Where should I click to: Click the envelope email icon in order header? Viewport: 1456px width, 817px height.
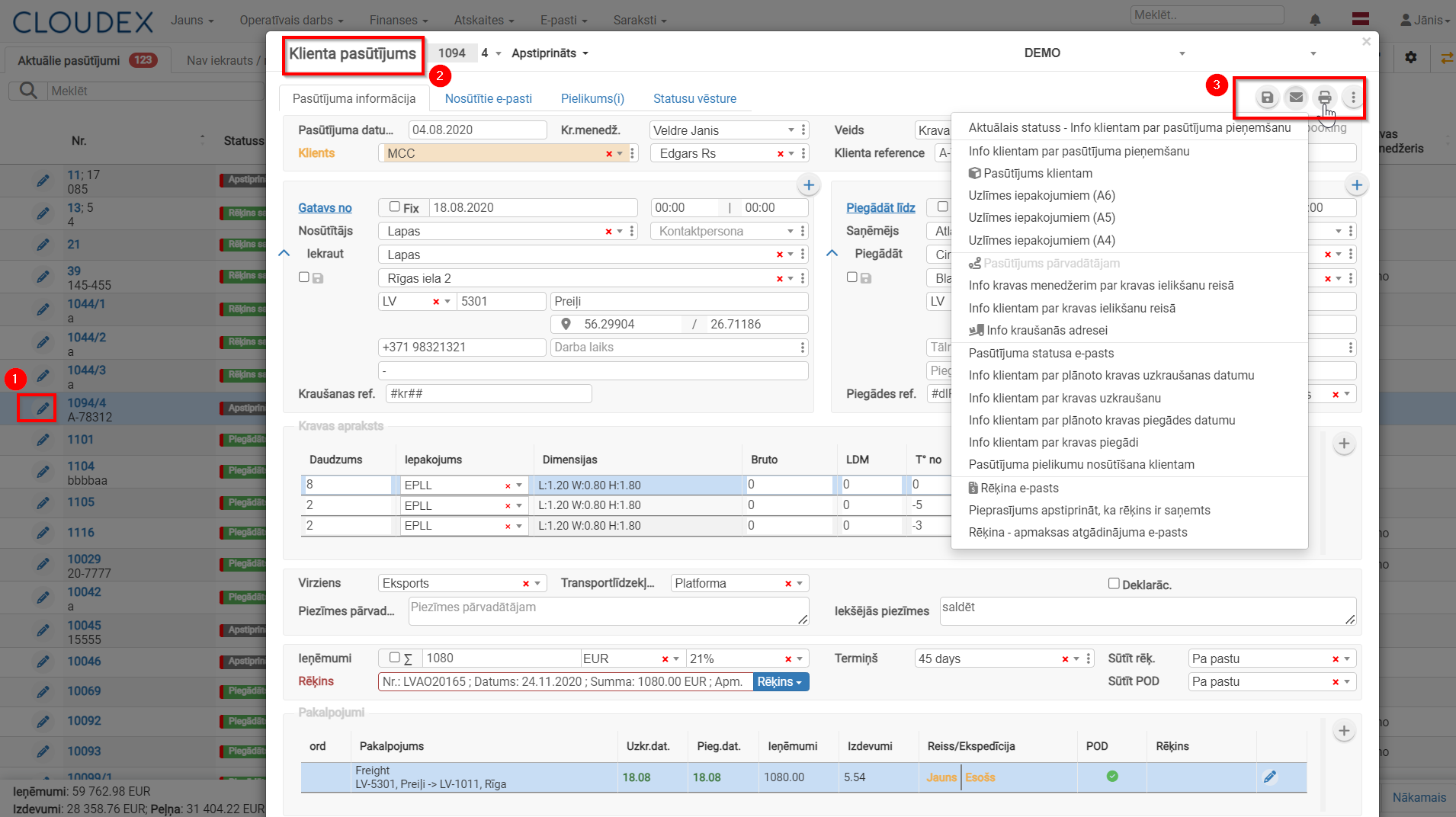[x=1296, y=98]
